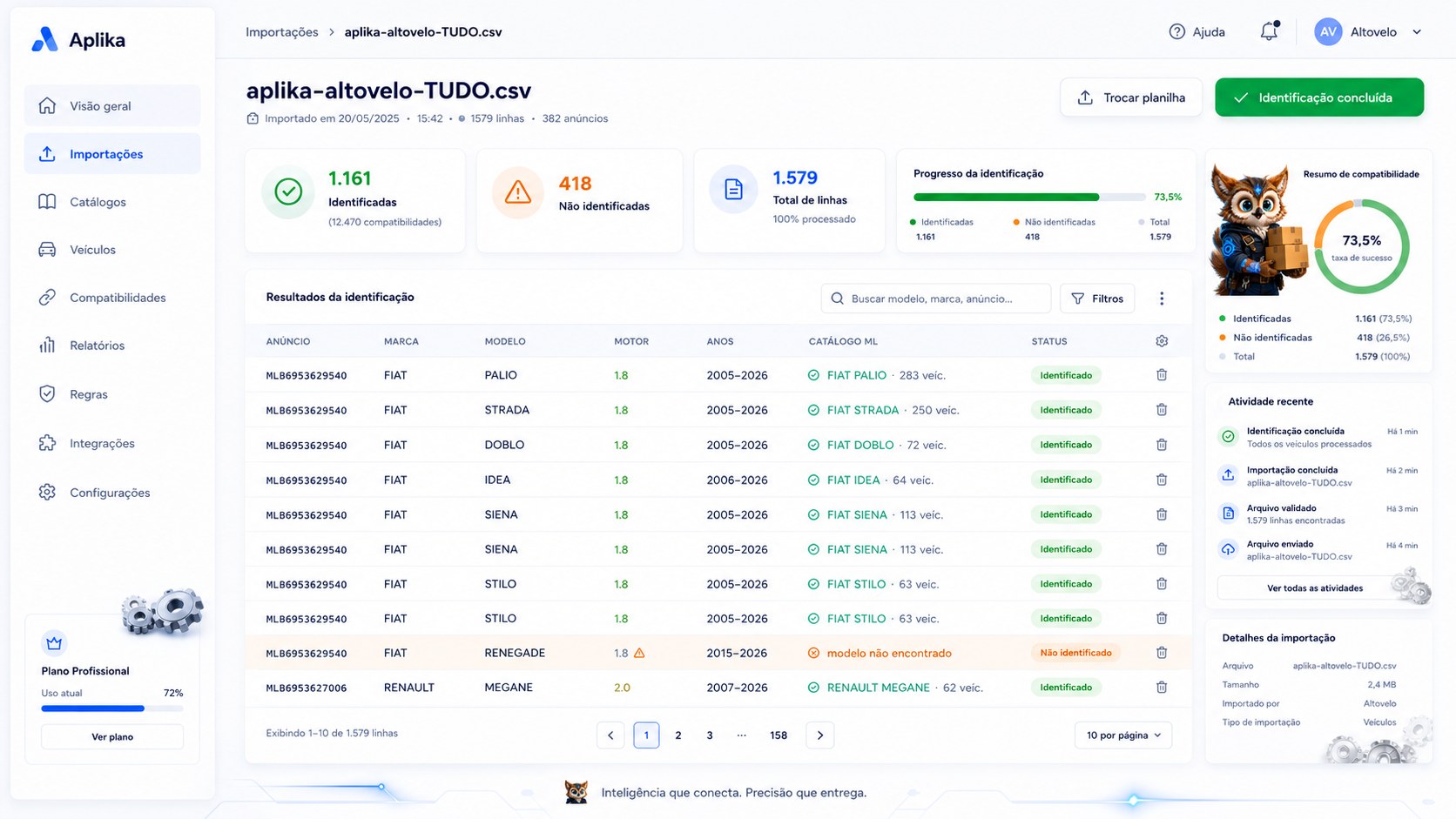This screenshot has height=819, width=1456.
Task: Open Integrações in the sidebar
Action: (112, 443)
